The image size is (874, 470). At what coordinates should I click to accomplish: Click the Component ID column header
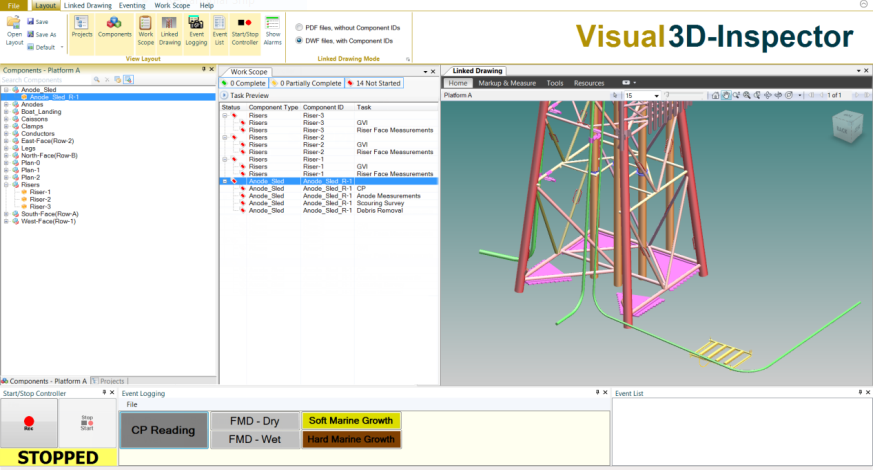[323, 107]
